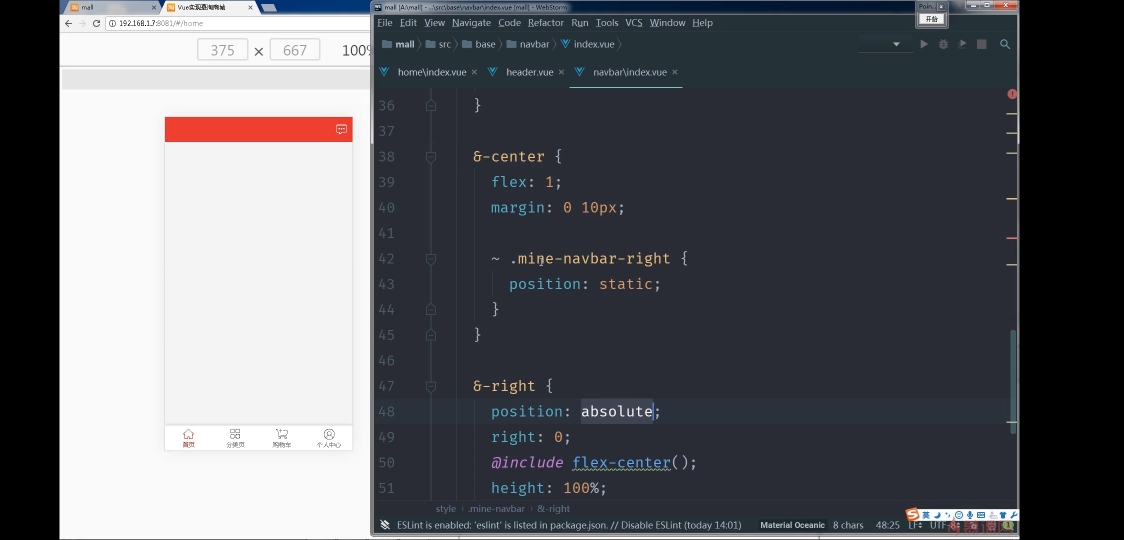Click fold end marker at line 36
Viewport: 1124px width, 540px height.
click(431, 105)
